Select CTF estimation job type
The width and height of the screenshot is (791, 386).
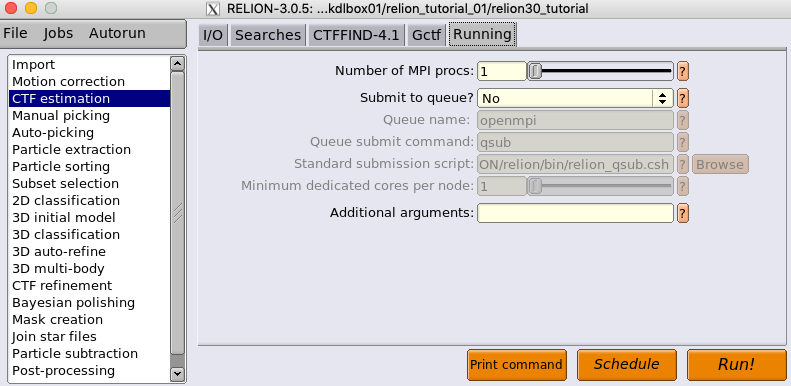pyautogui.click(x=89, y=98)
